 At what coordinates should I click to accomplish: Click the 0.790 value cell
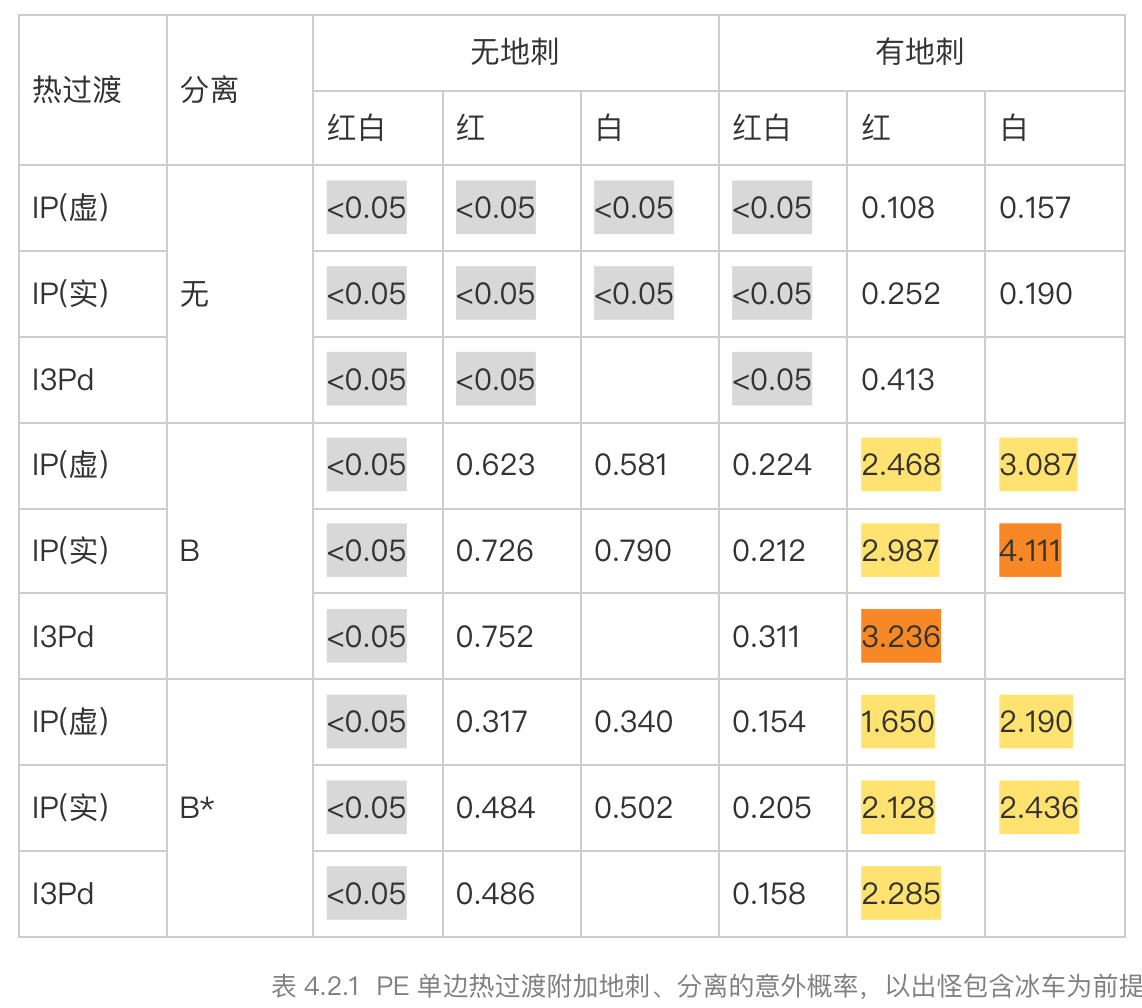(x=633, y=550)
